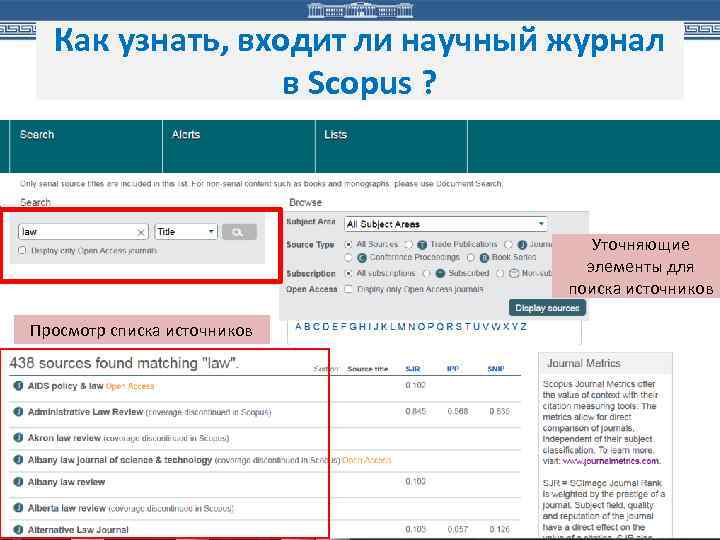Select Book Series radio button

point(470,257)
